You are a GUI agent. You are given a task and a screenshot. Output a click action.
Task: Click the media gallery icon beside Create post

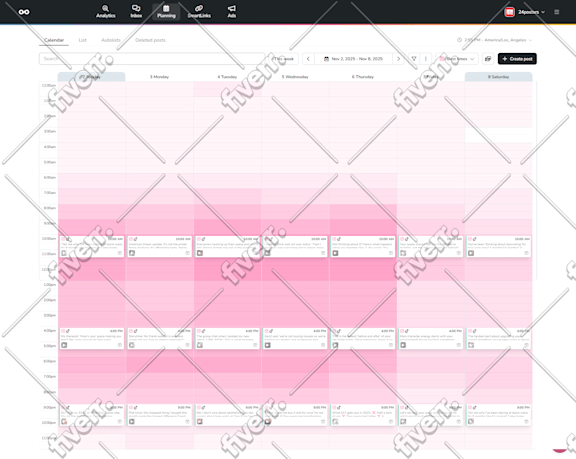(x=488, y=59)
